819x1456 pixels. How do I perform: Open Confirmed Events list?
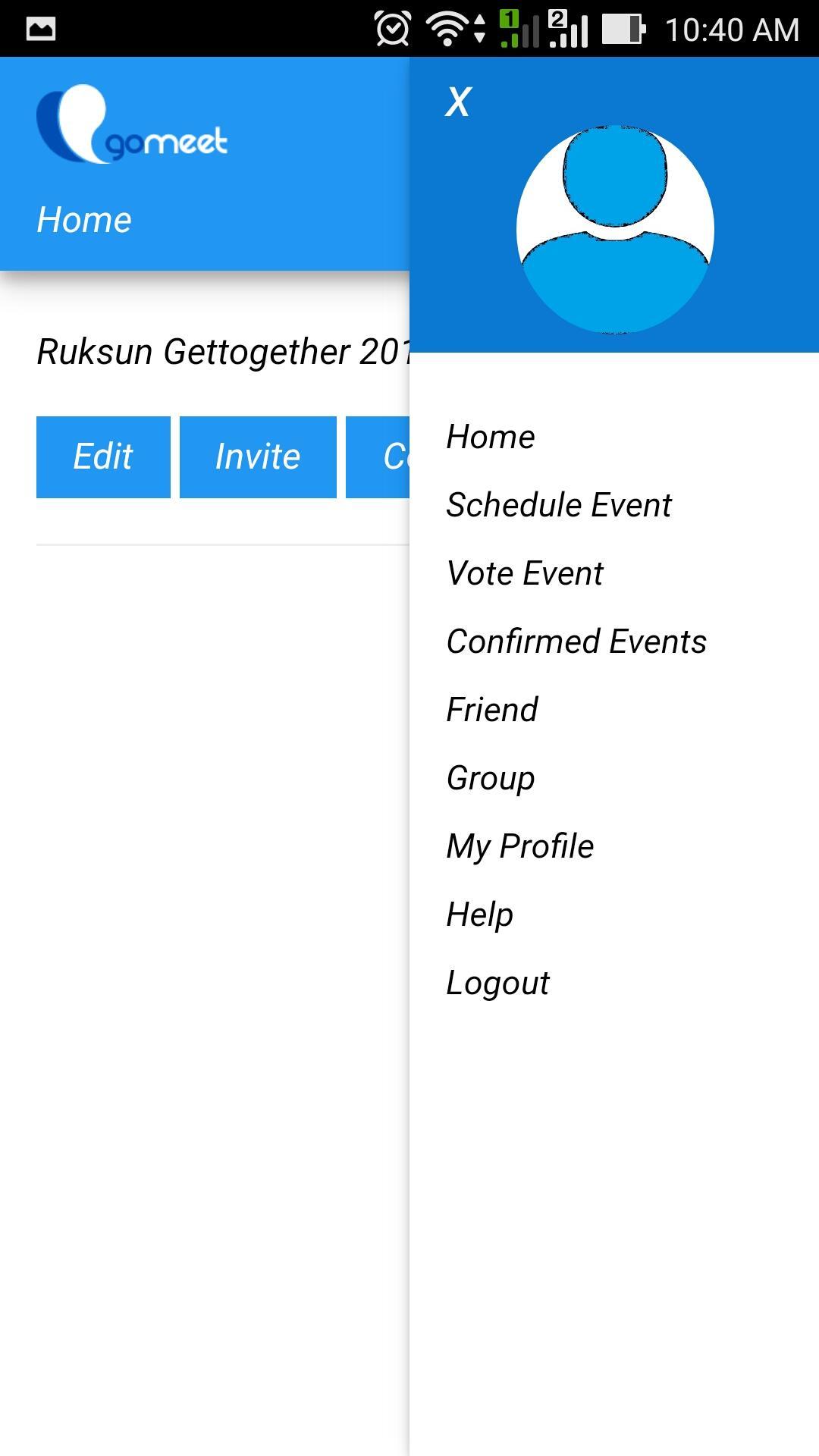(x=576, y=642)
